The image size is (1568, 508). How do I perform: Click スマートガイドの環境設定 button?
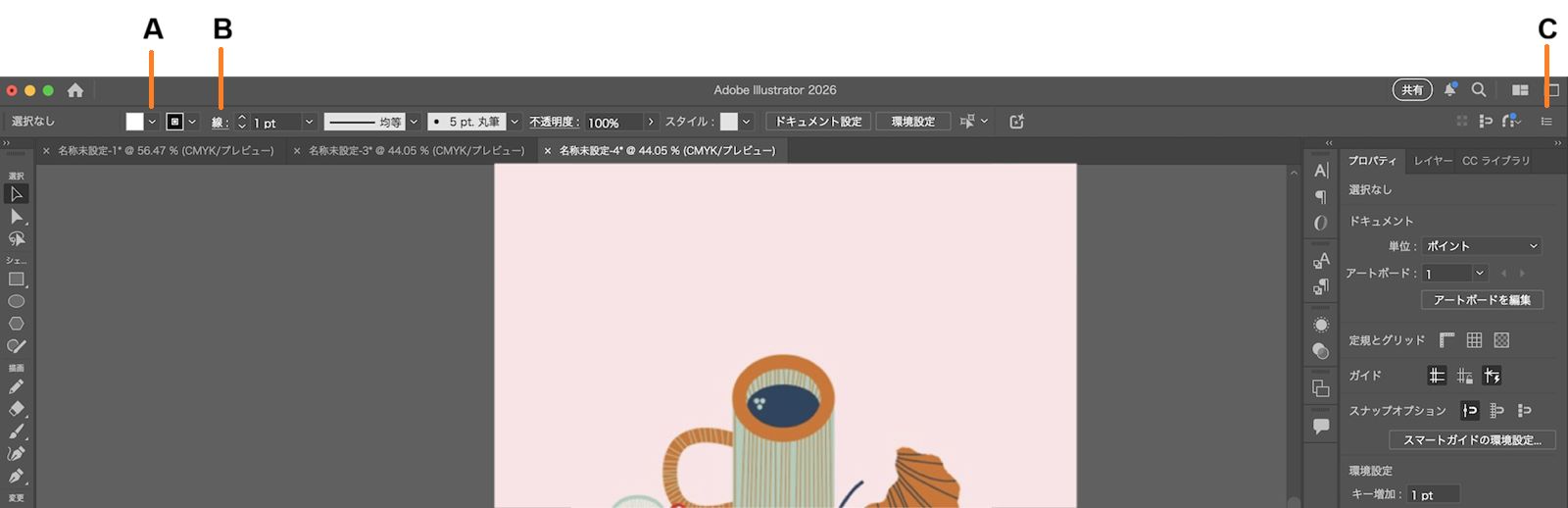coord(1472,440)
